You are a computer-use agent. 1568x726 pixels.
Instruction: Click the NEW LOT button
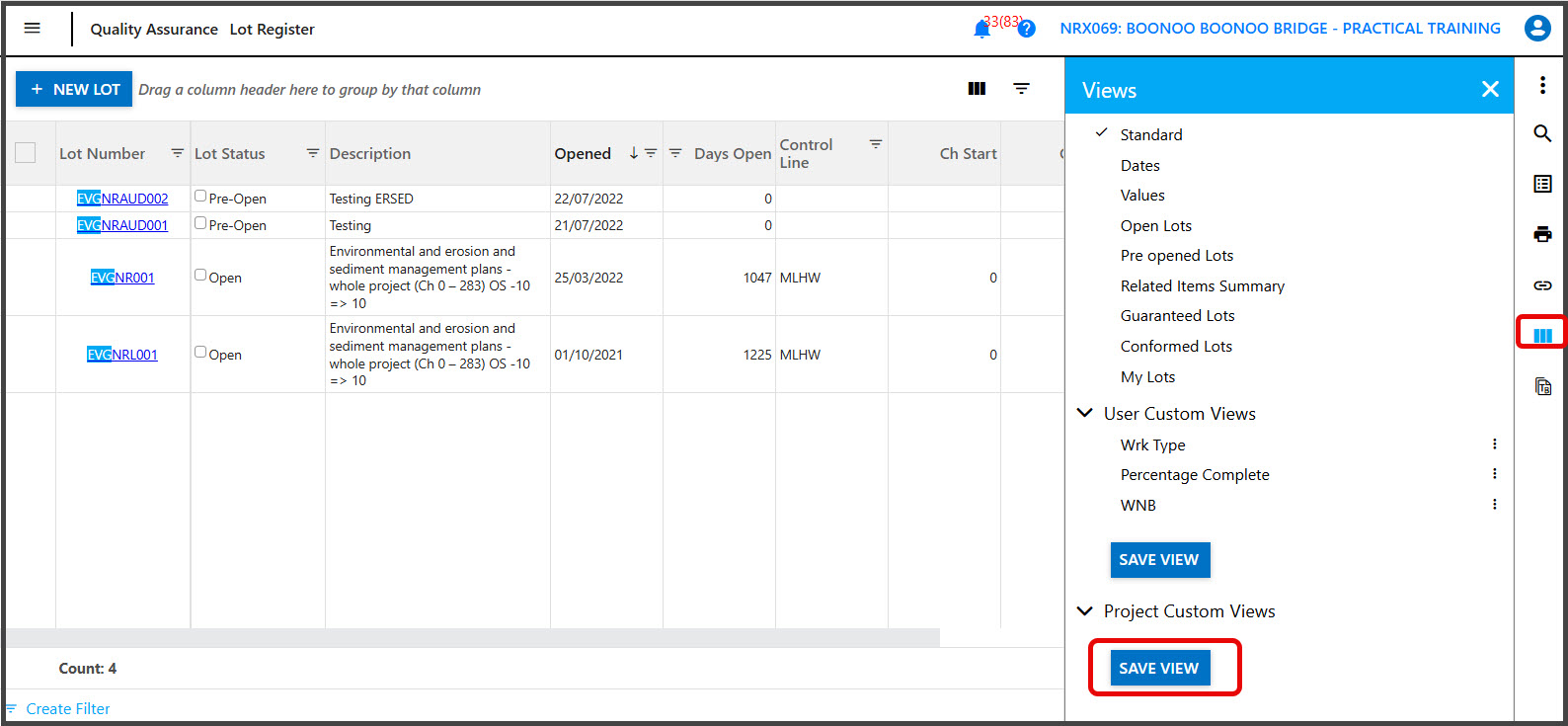pos(74,89)
